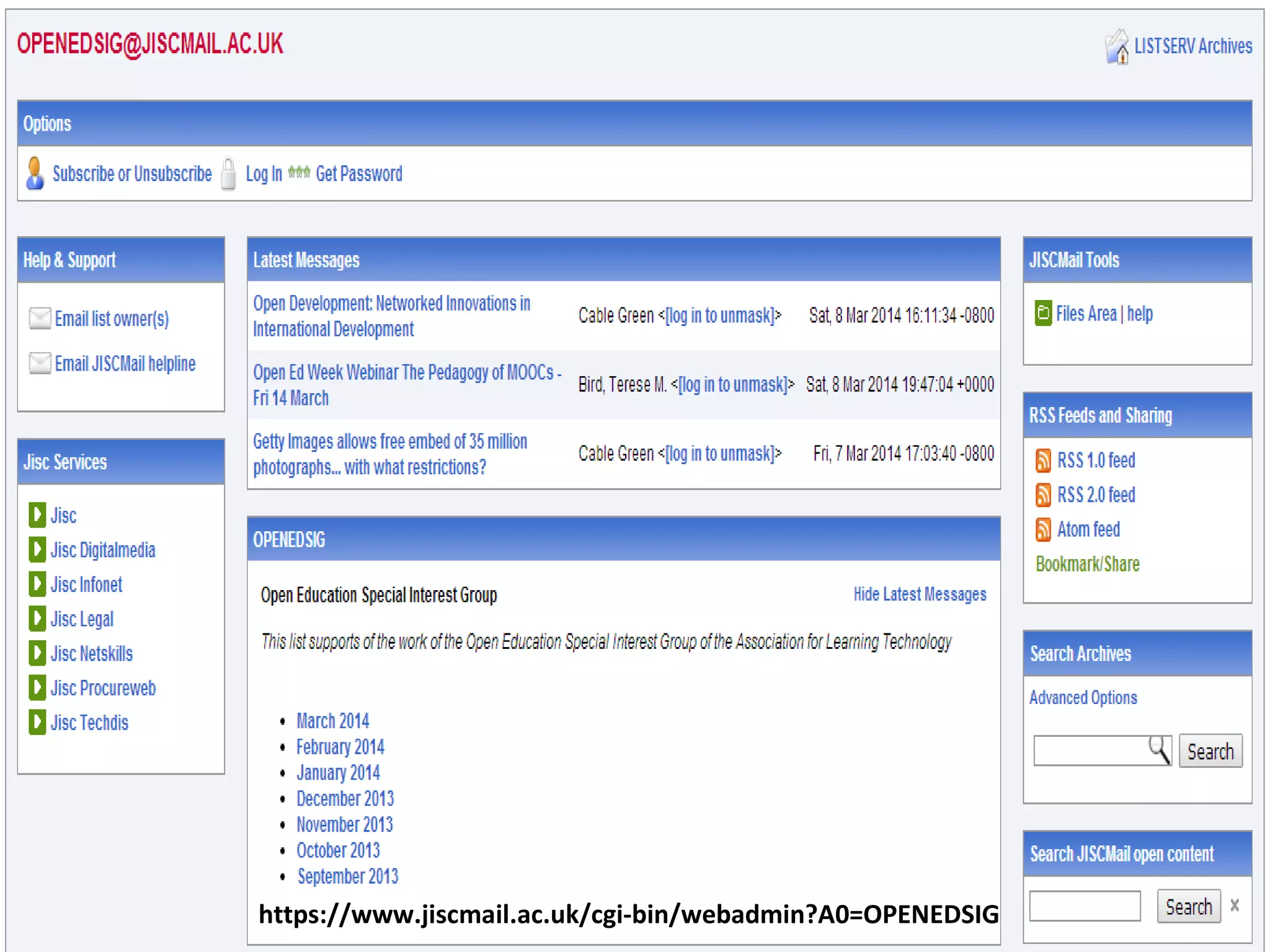Click the magnifying glass in Search Archives field
Image resolution: width=1270 pixels, height=952 pixels.
pyautogui.click(x=1159, y=750)
